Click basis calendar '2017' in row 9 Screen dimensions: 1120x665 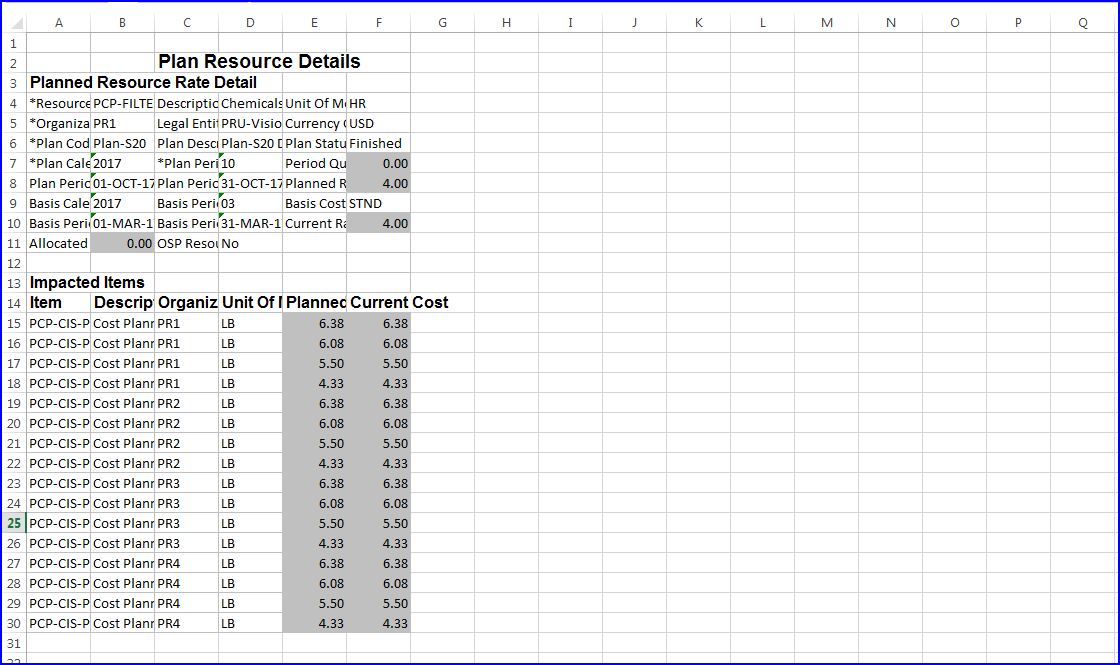tap(123, 203)
